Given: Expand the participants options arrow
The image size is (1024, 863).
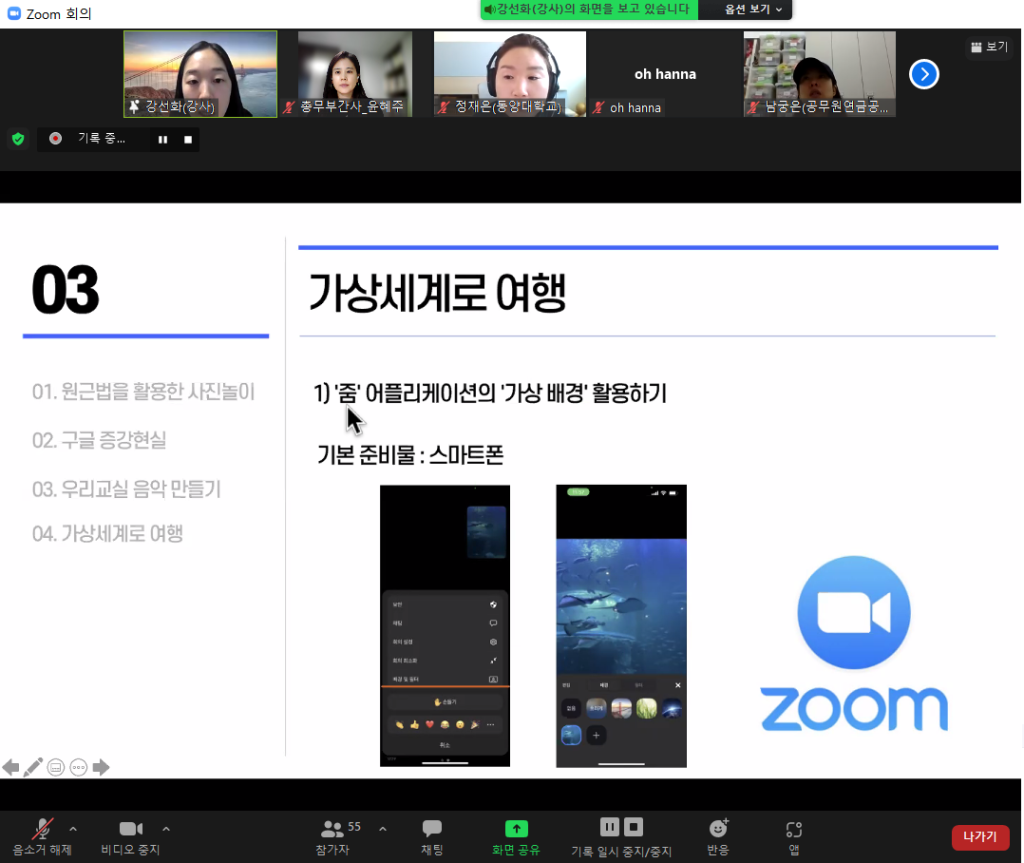Looking at the screenshot, I should point(382,828).
